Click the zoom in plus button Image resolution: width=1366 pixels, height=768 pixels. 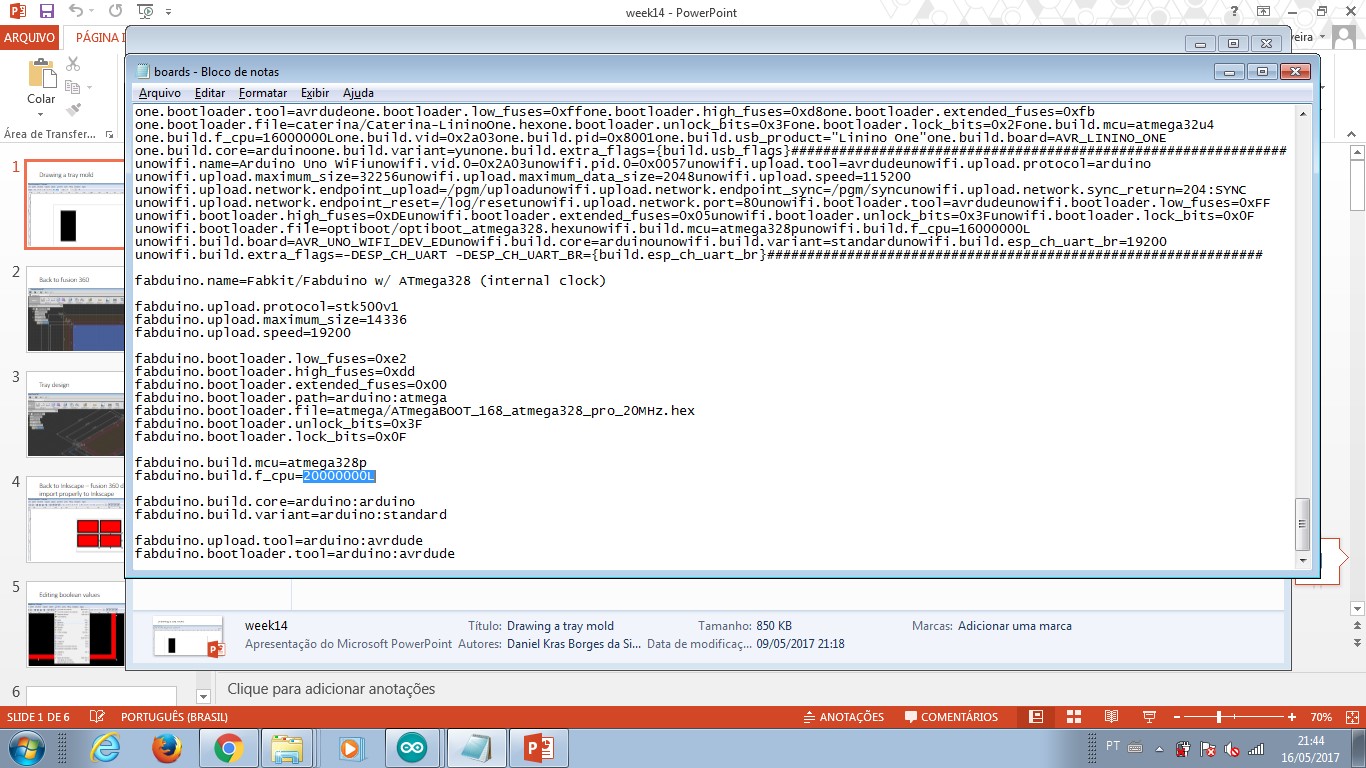point(1292,717)
